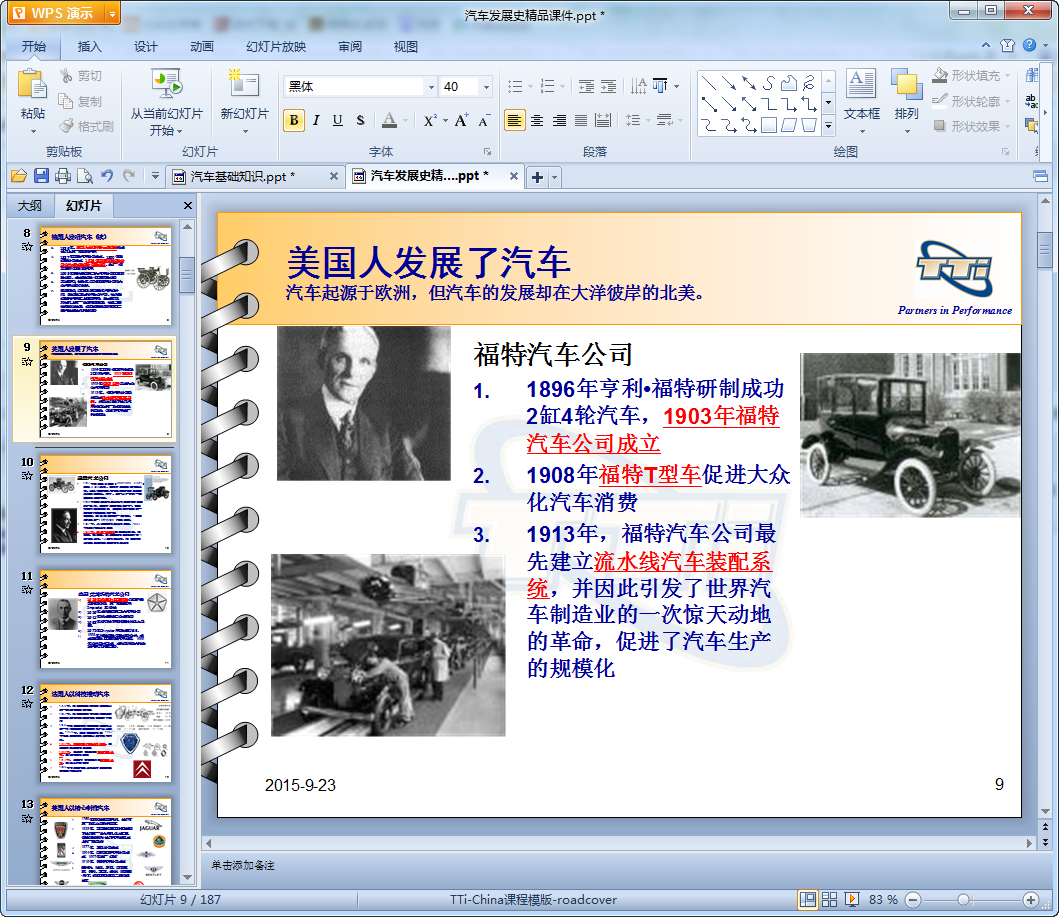Select slide 10 thumbnail
This screenshot has width=1059, height=917.
(105, 505)
